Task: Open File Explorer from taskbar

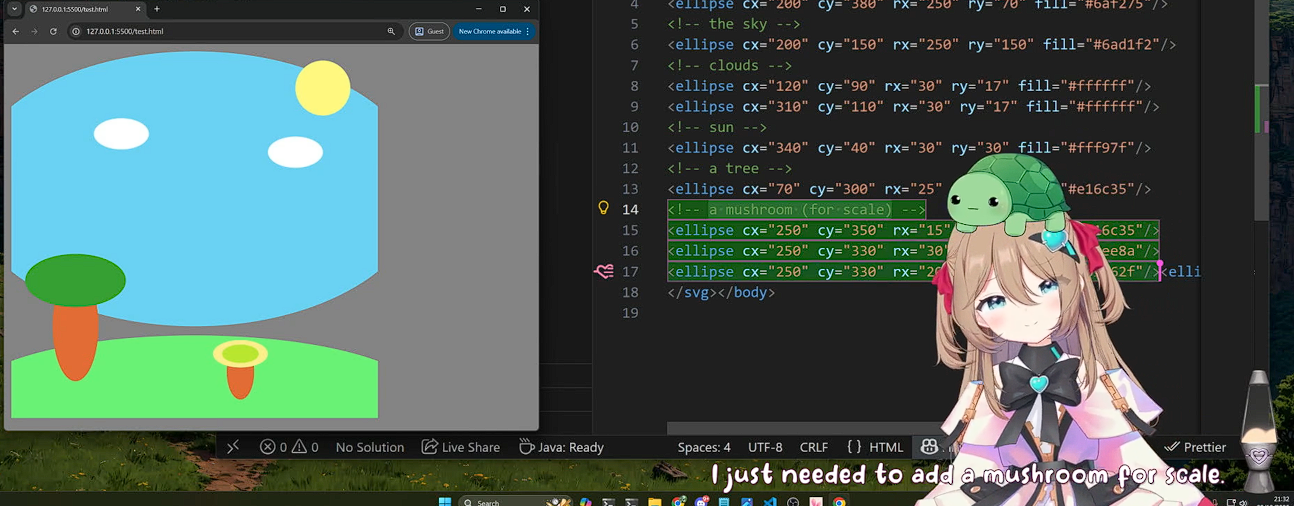Action: pos(654,502)
